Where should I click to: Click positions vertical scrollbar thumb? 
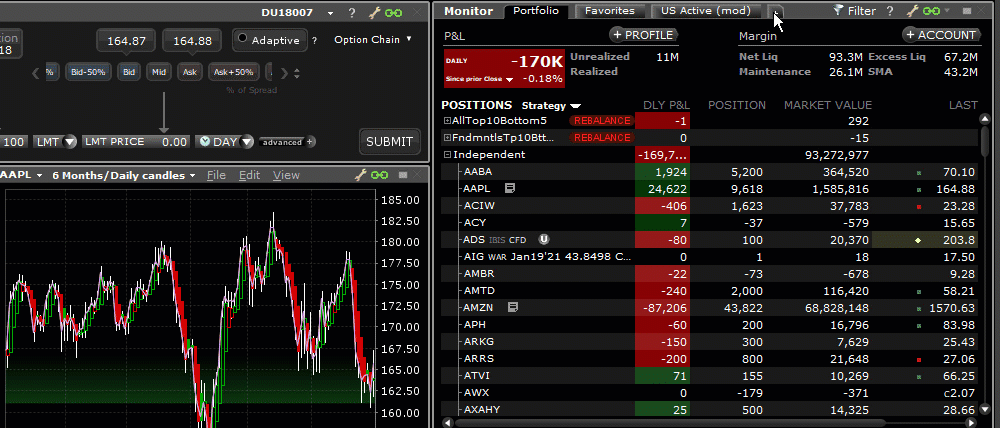tap(983, 142)
